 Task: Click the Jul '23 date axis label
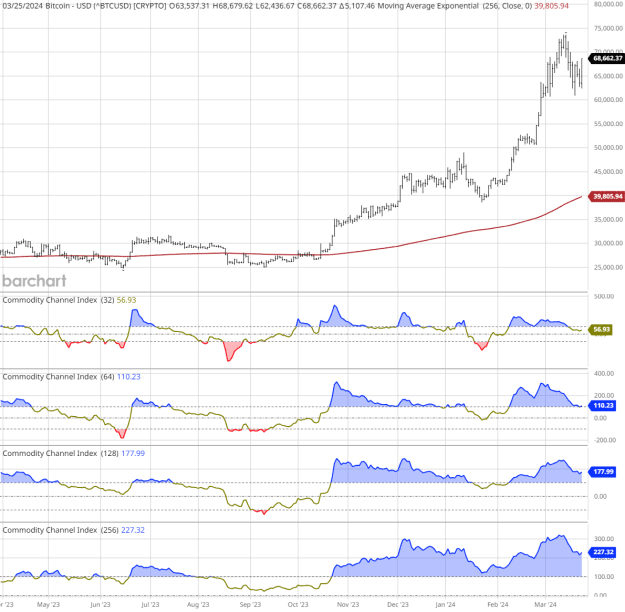coord(150,604)
